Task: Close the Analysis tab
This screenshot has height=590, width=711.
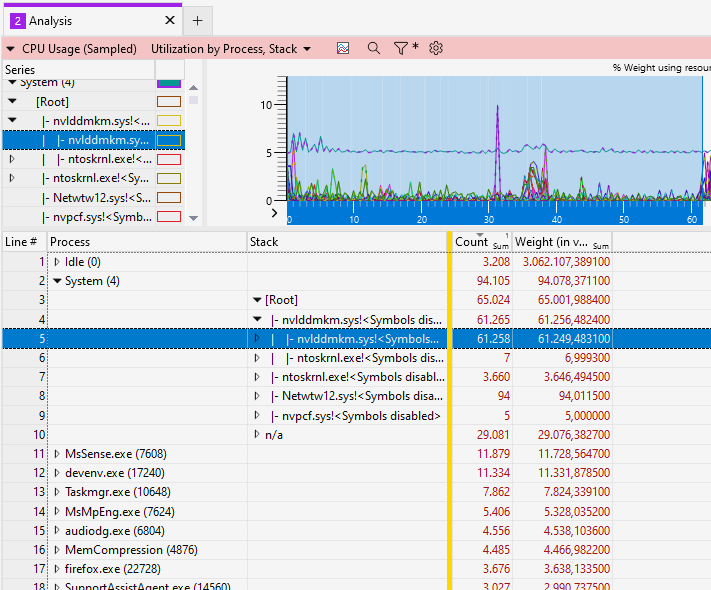Action: coord(170,20)
